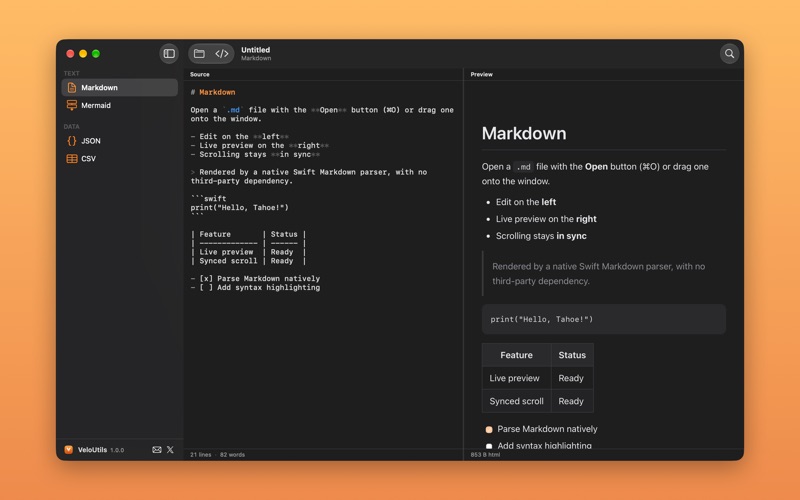Check the Parse Markdown natively checkbox
The width and height of the screenshot is (800, 500).
489,430
